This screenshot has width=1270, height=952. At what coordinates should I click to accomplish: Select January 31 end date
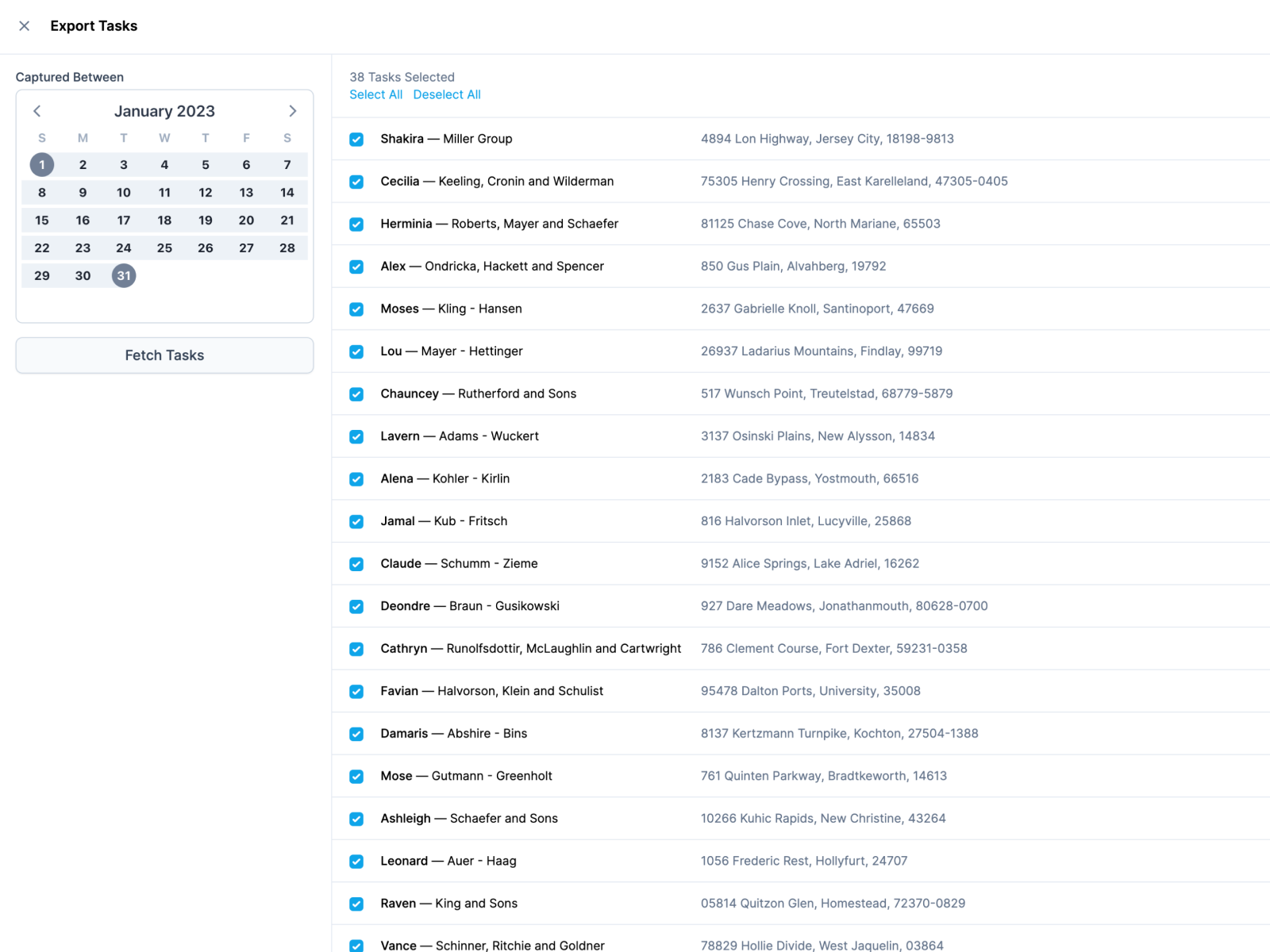pos(124,276)
